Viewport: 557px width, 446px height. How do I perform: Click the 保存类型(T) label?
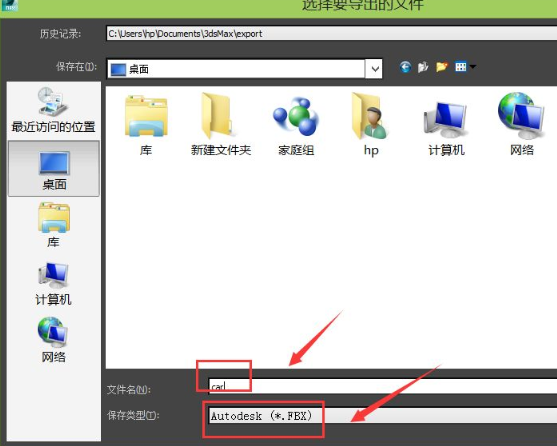(133, 415)
